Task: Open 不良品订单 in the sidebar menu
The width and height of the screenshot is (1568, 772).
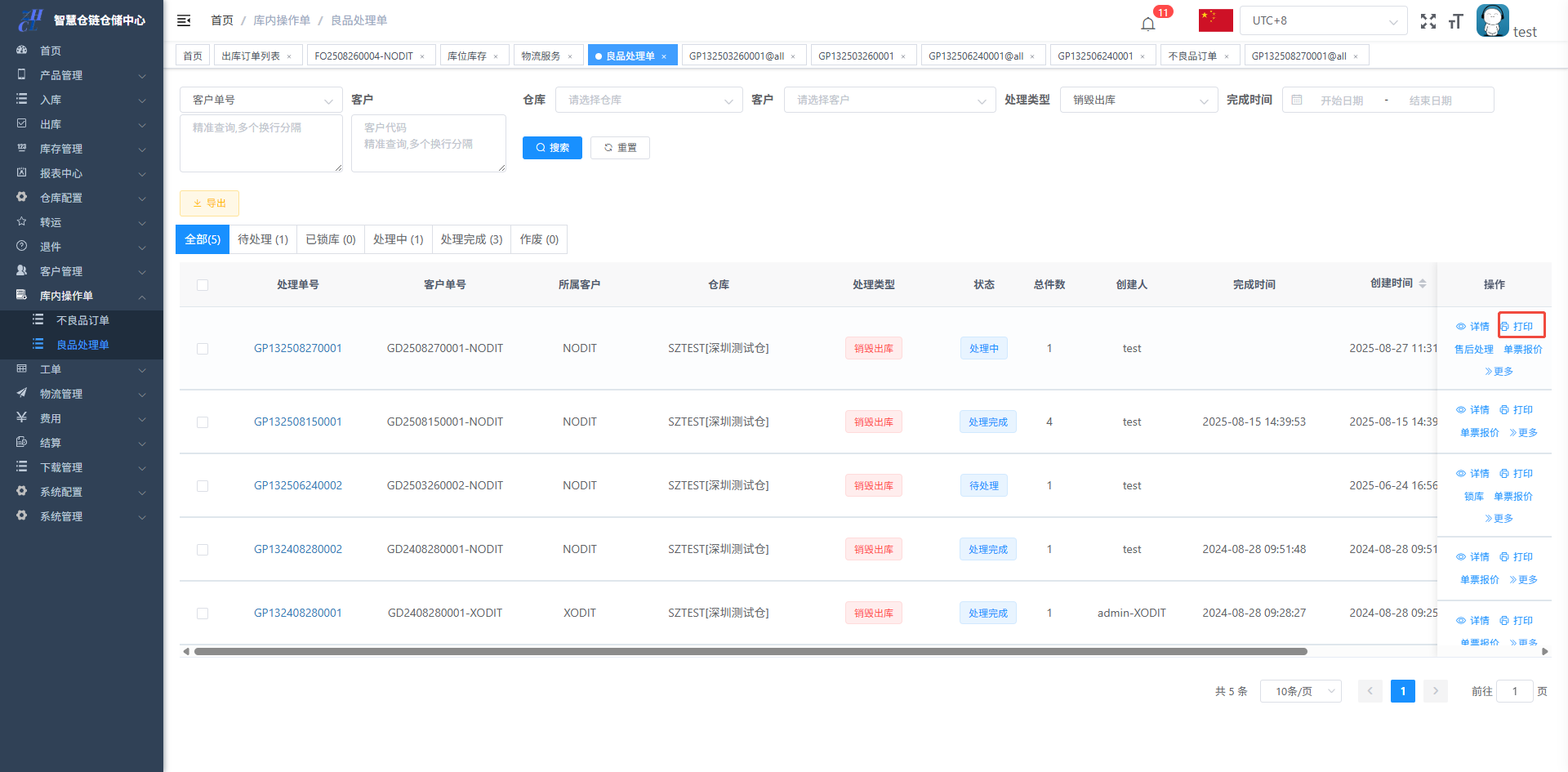Action: pos(82,320)
